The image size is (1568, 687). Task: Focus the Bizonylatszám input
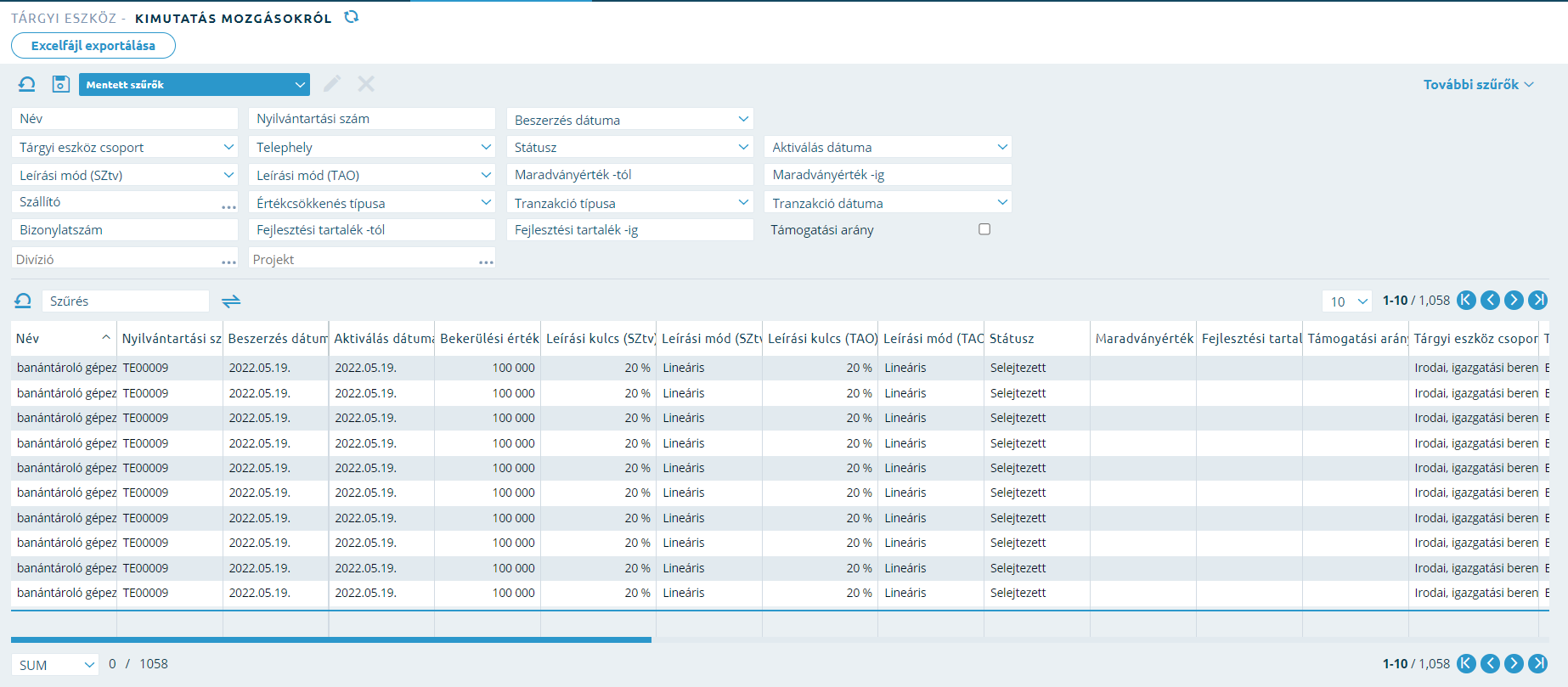125,230
